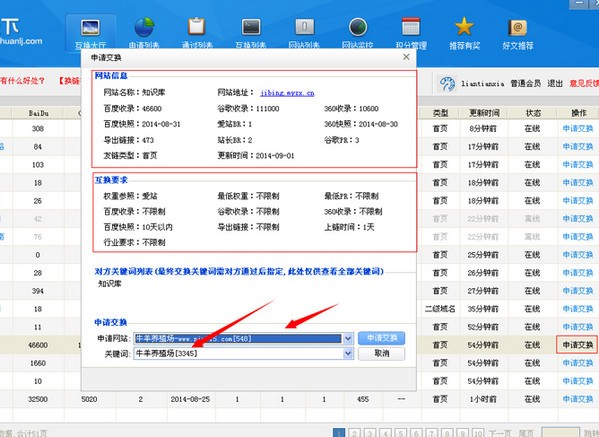Close the 申请交换 dialog
The height and width of the screenshot is (437, 599).
tap(406, 57)
